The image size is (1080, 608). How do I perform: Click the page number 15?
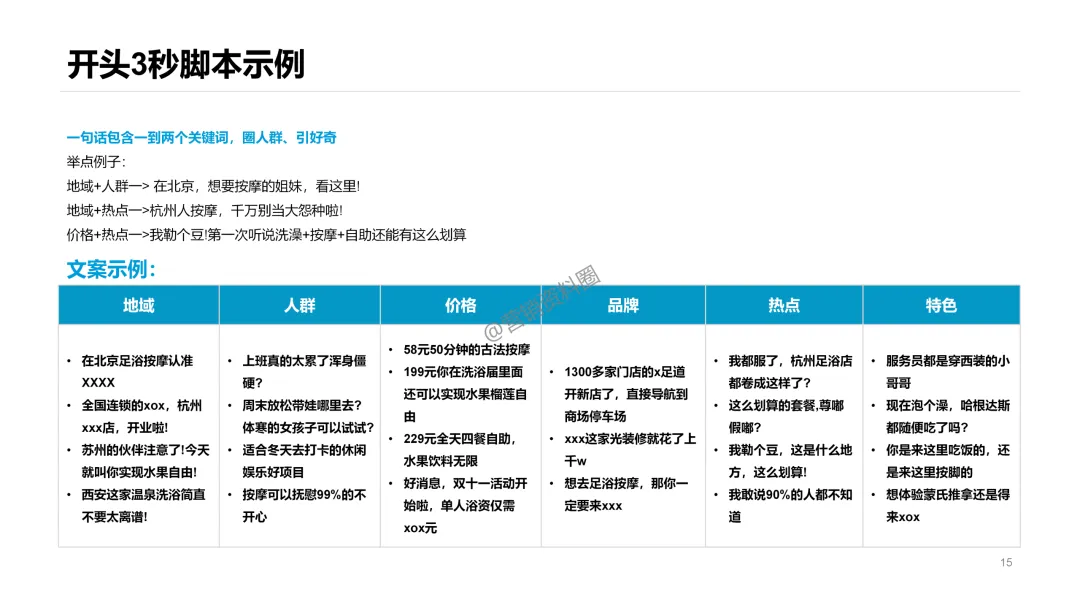pyautogui.click(x=1006, y=563)
